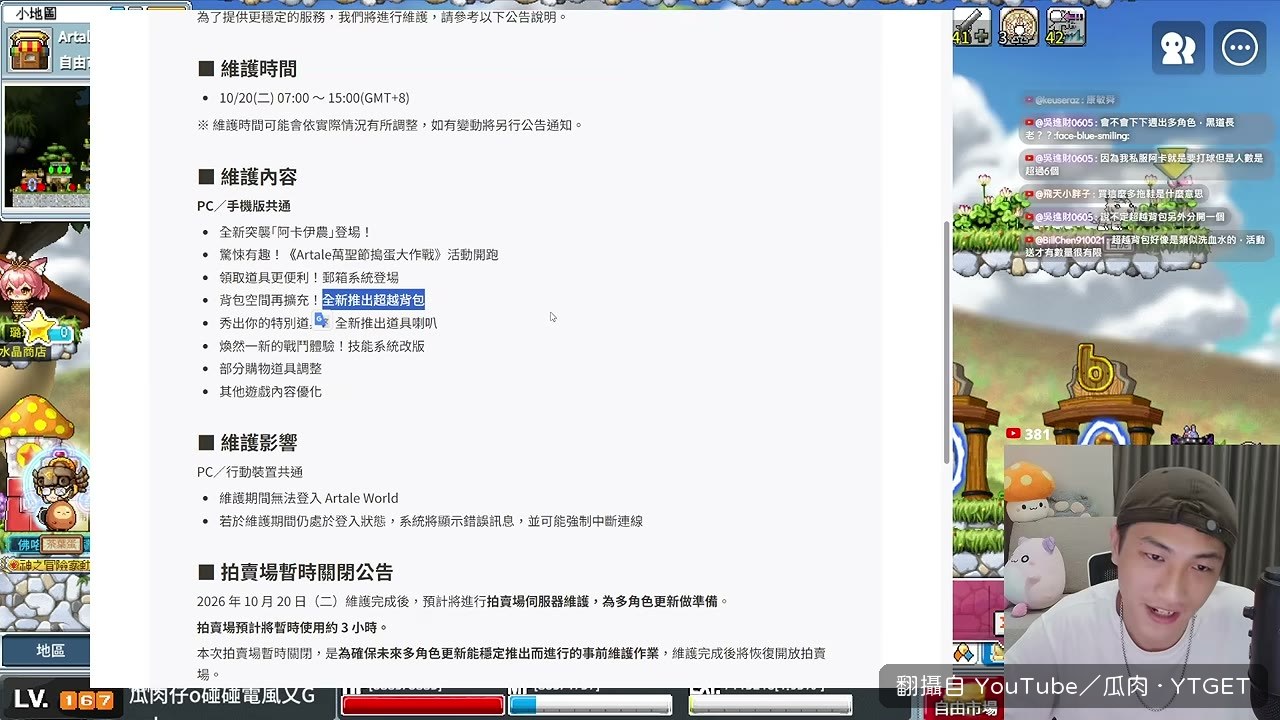Click the 小地圖 minimap title bar
This screenshot has height=720, width=1280.
point(45,14)
